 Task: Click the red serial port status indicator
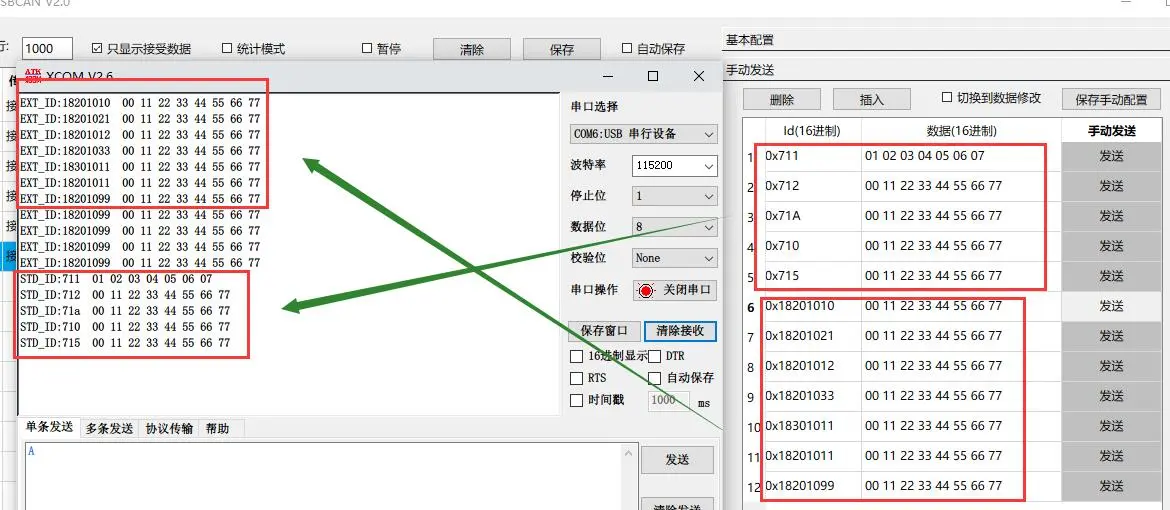[x=646, y=291]
